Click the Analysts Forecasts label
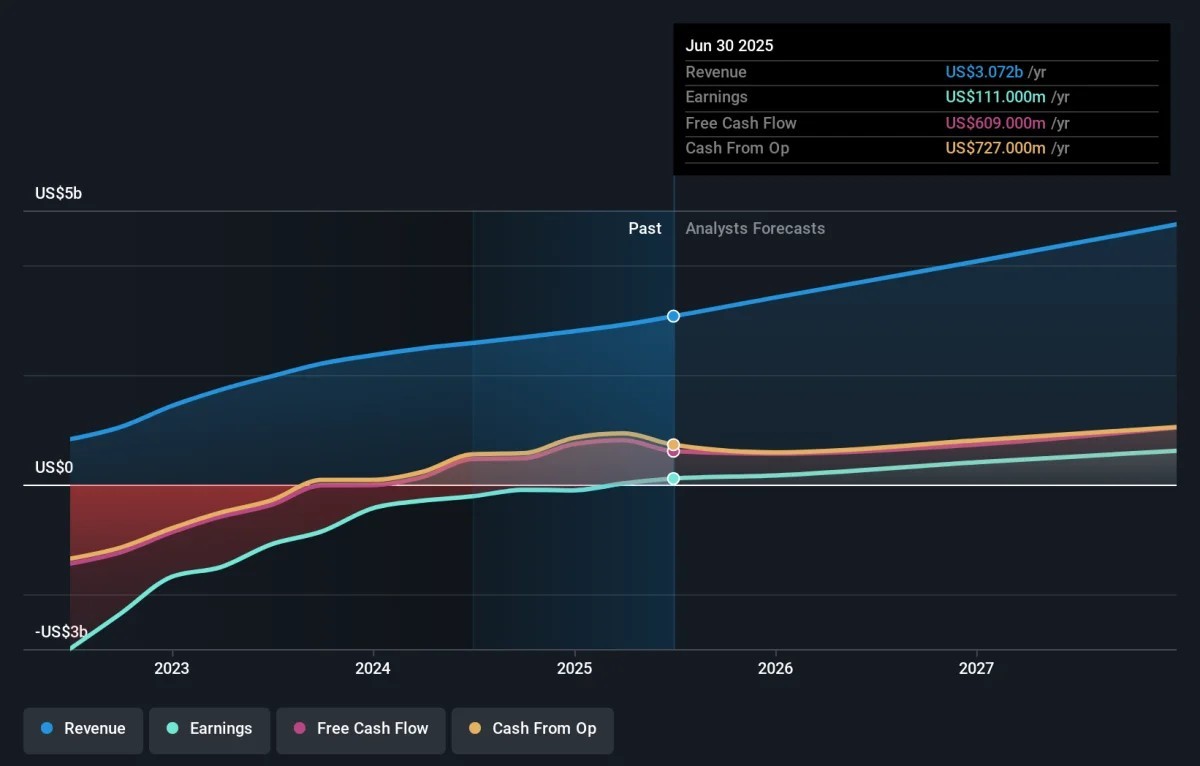The height and width of the screenshot is (766, 1200). (755, 228)
